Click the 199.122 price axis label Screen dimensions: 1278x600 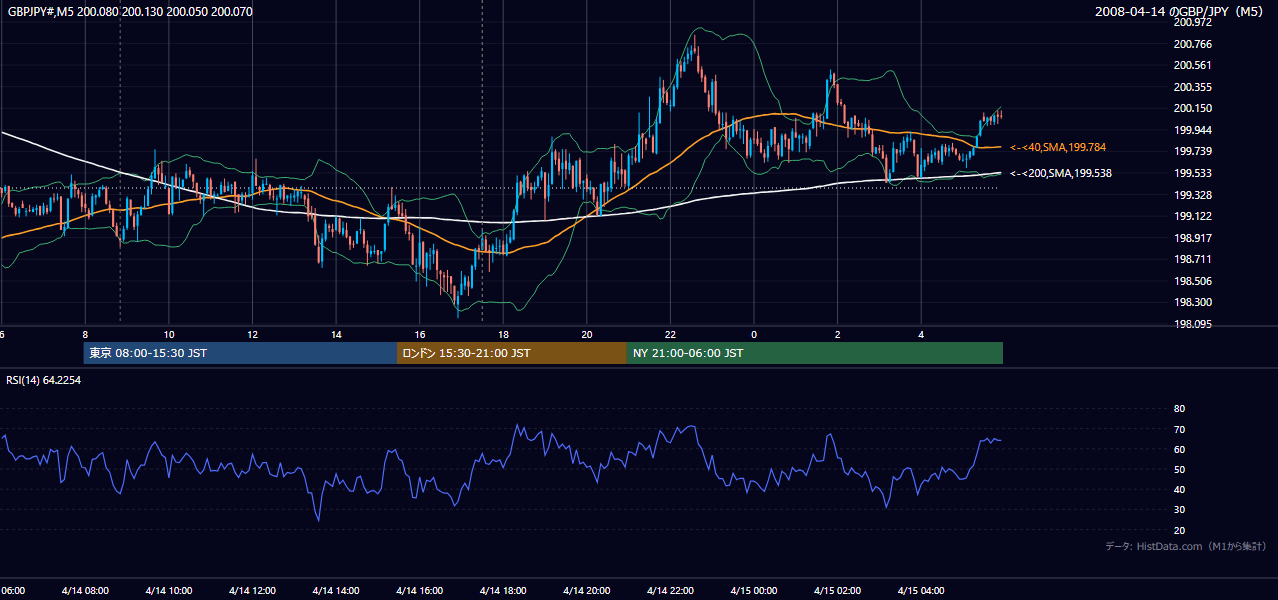(1191, 216)
